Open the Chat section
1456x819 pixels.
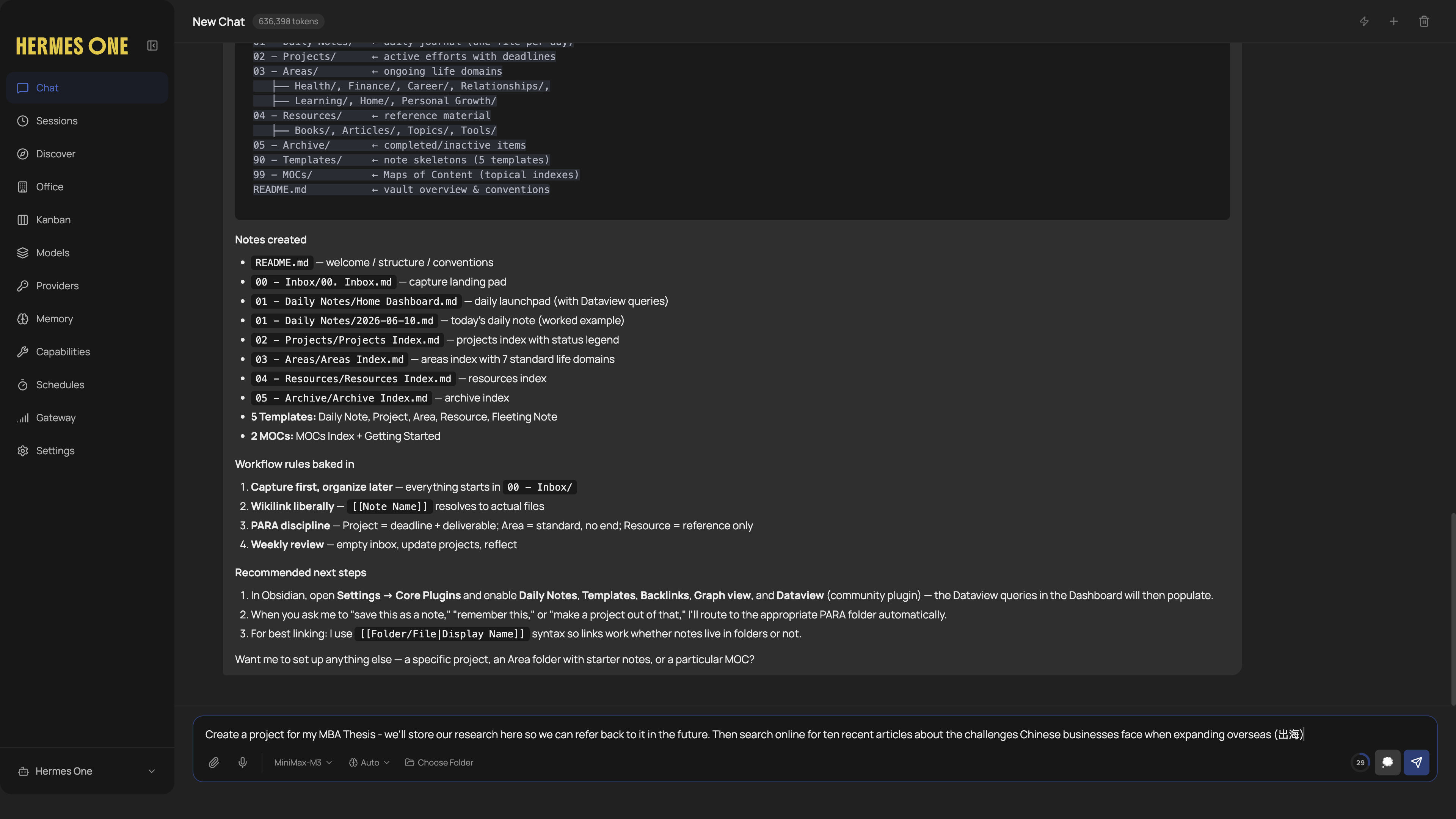(x=87, y=88)
